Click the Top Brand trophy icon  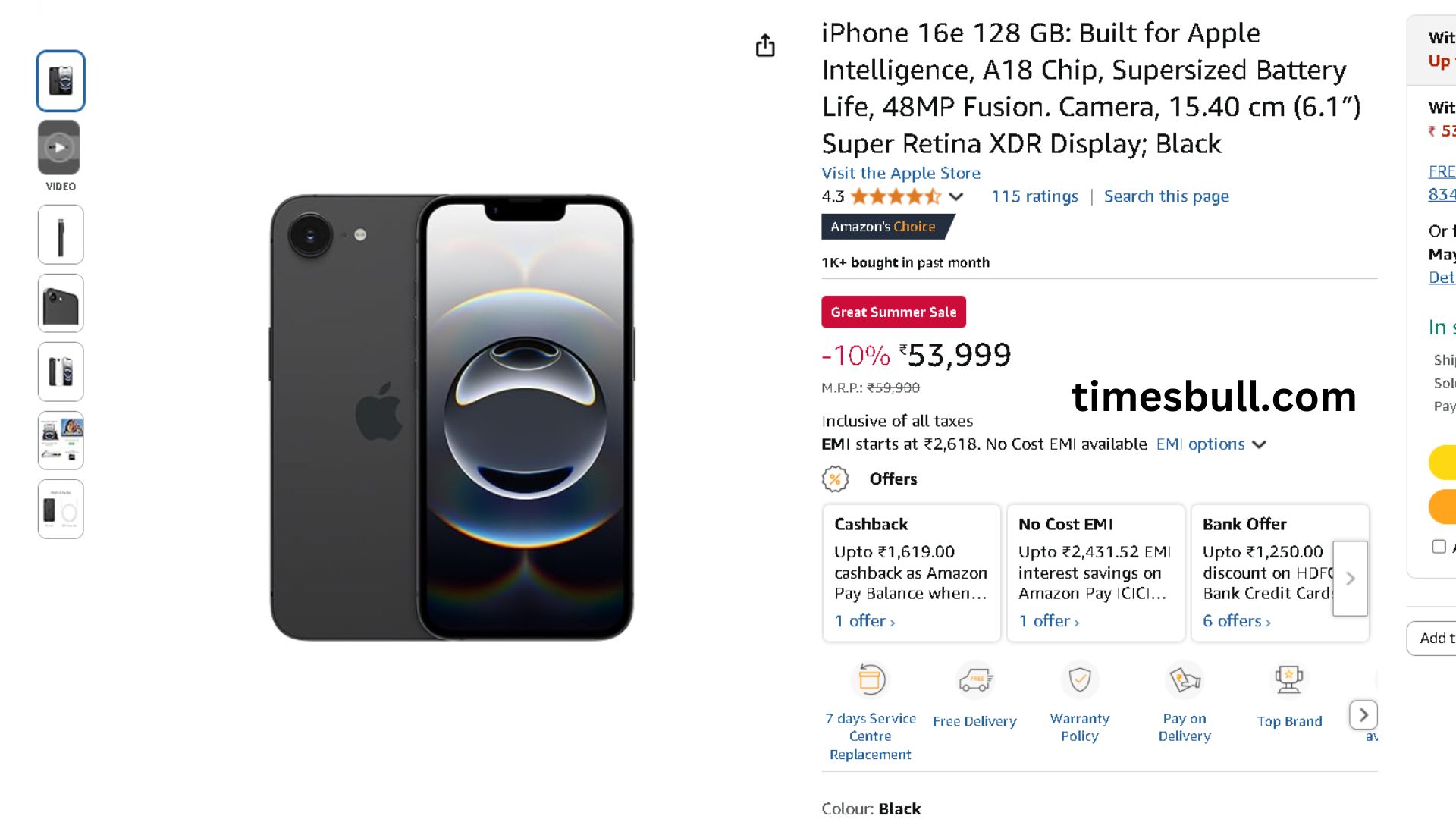(x=1288, y=679)
